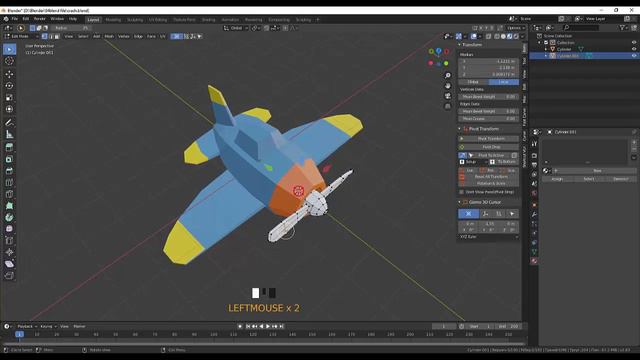Select the Rotate tool
The height and width of the screenshot is (360, 640).
(9, 86)
